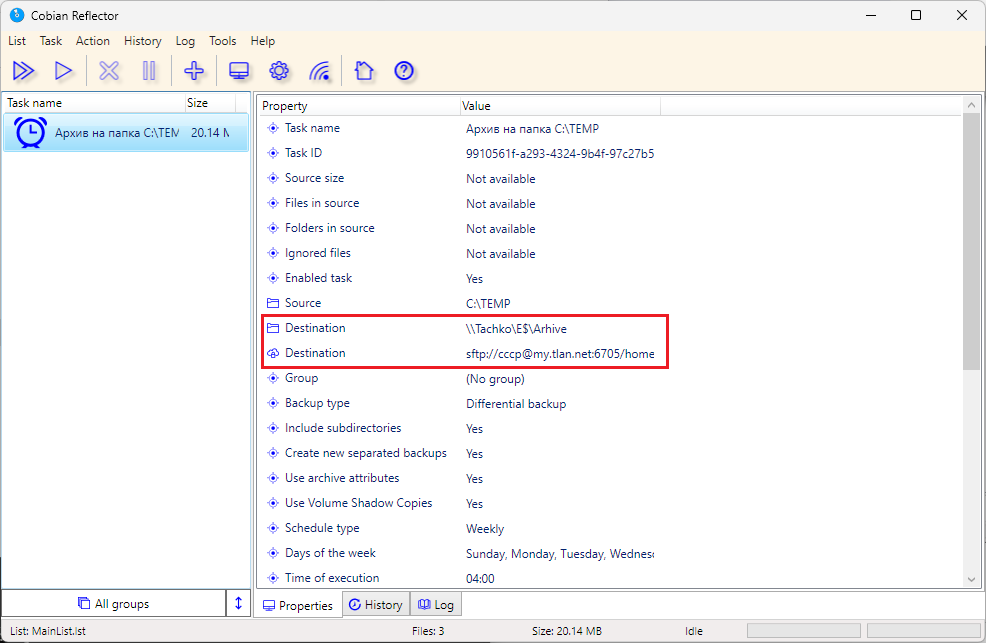Click the sftp://cccp@my.tlan.net destination value
Image resolution: width=986 pixels, height=643 pixels.
pyautogui.click(x=560, y=354)
